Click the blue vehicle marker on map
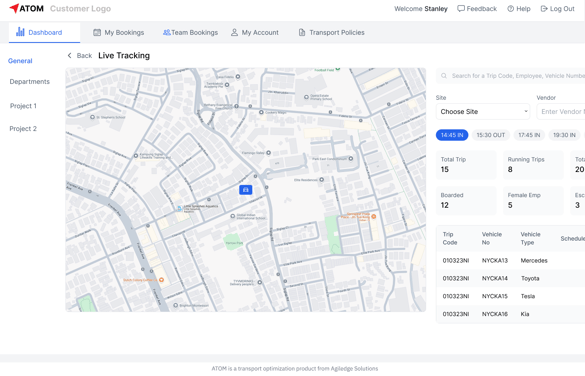This screenshot has height=376, width=585. [245, 190]
